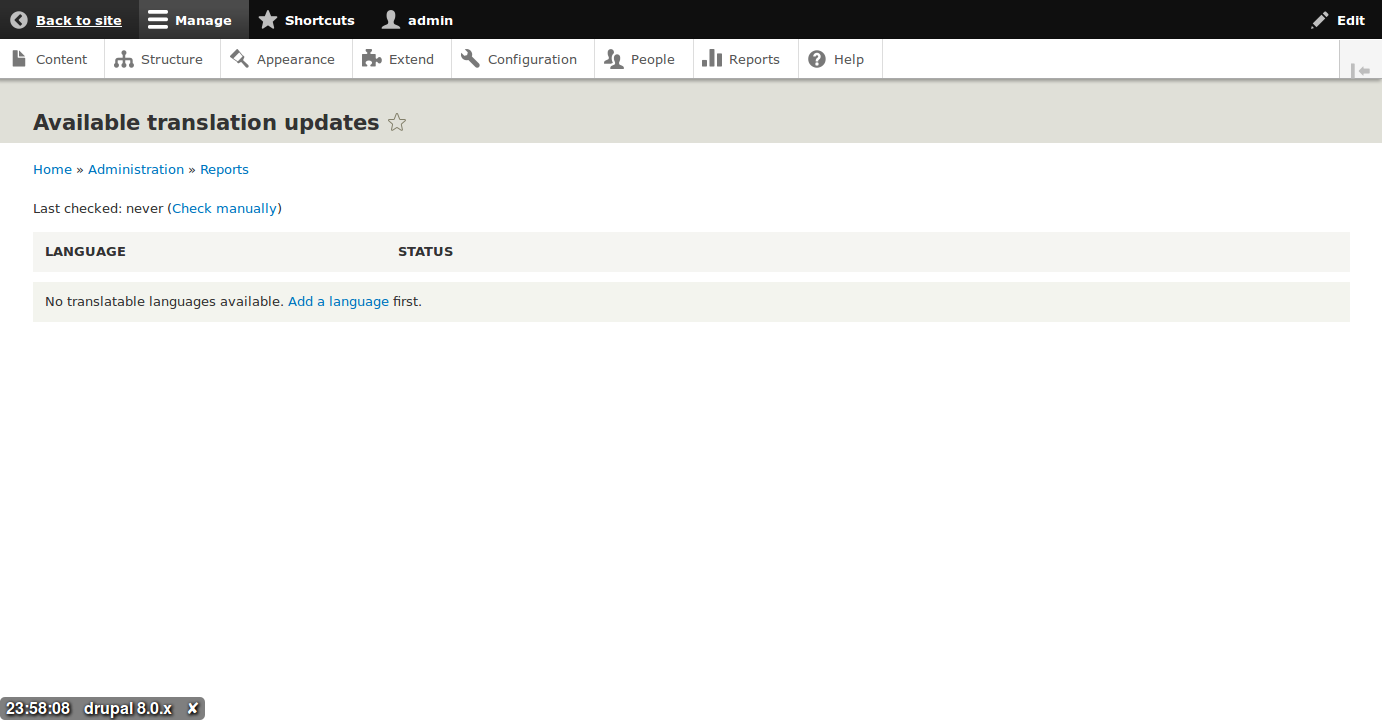Click the Content page icon
Viewport: 1382px width, 720px height.
pyautogui.click(x=19, y=59)
